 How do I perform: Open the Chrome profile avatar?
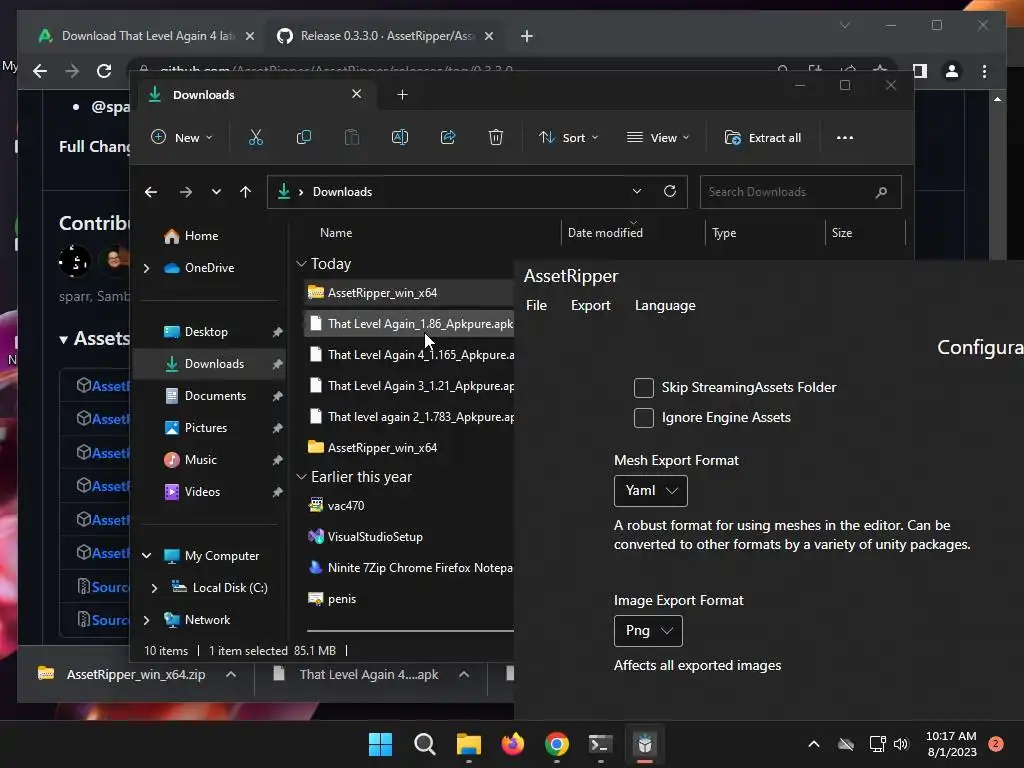tap(952, 71)
